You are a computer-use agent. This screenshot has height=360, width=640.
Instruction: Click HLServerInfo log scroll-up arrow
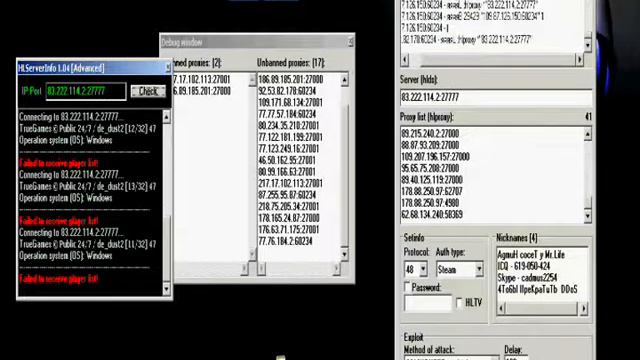[166, 117]
